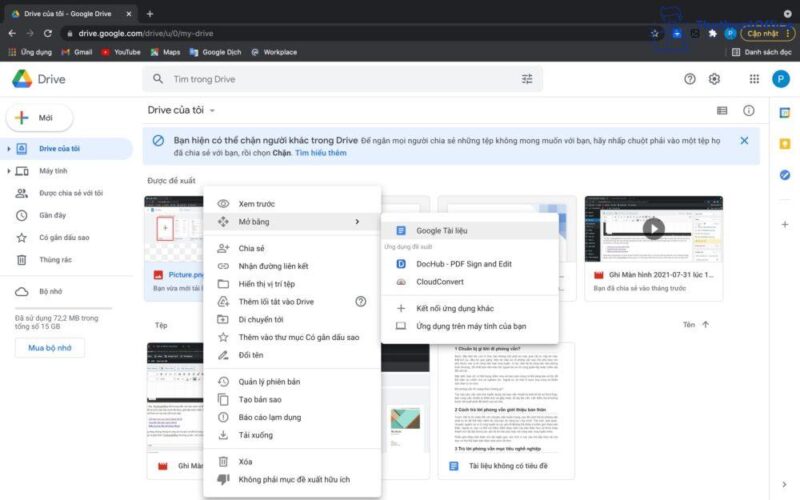Click Mua bộ nhớ button
Viewport: 800px width, 500px height.
(49, 348)
